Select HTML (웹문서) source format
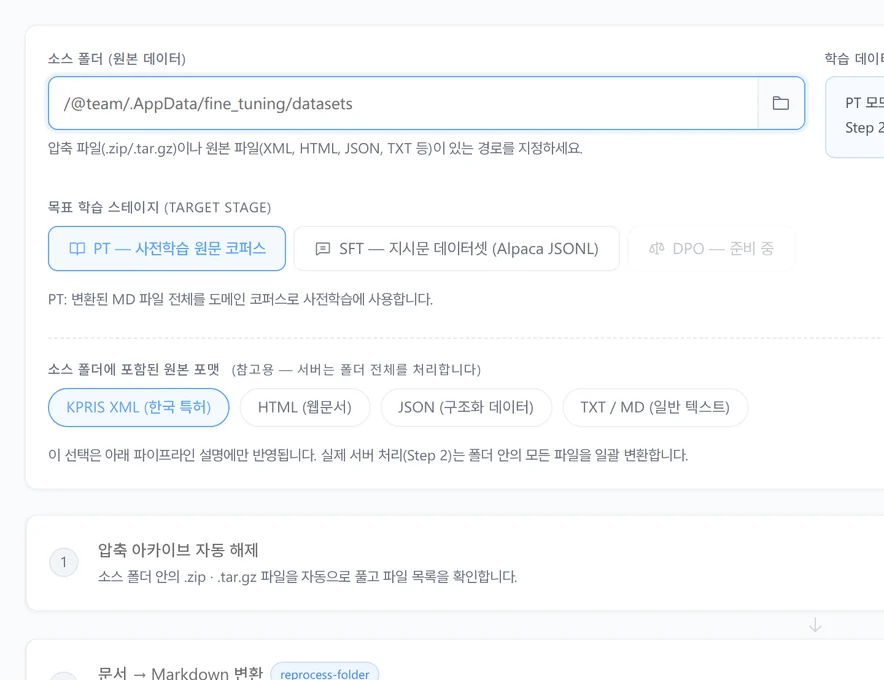Screen dimensions: 884x680 (304, 407)
